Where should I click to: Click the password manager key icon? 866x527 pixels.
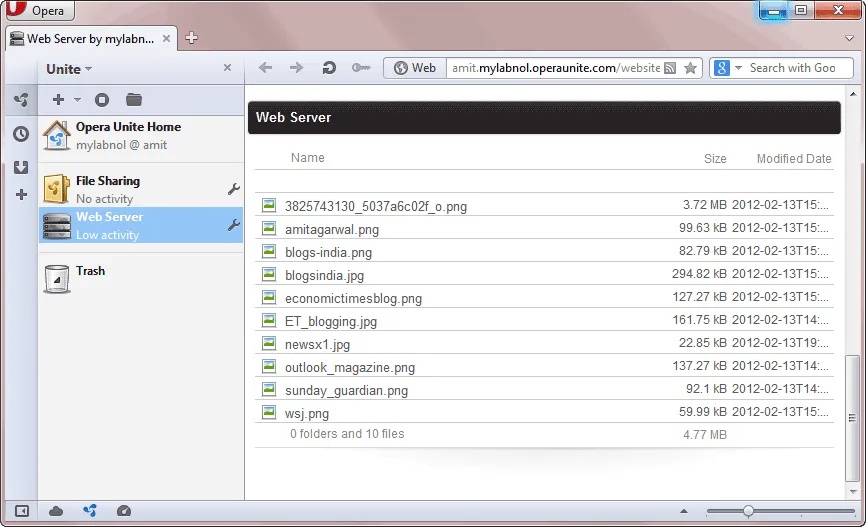(x=361, y=68)
